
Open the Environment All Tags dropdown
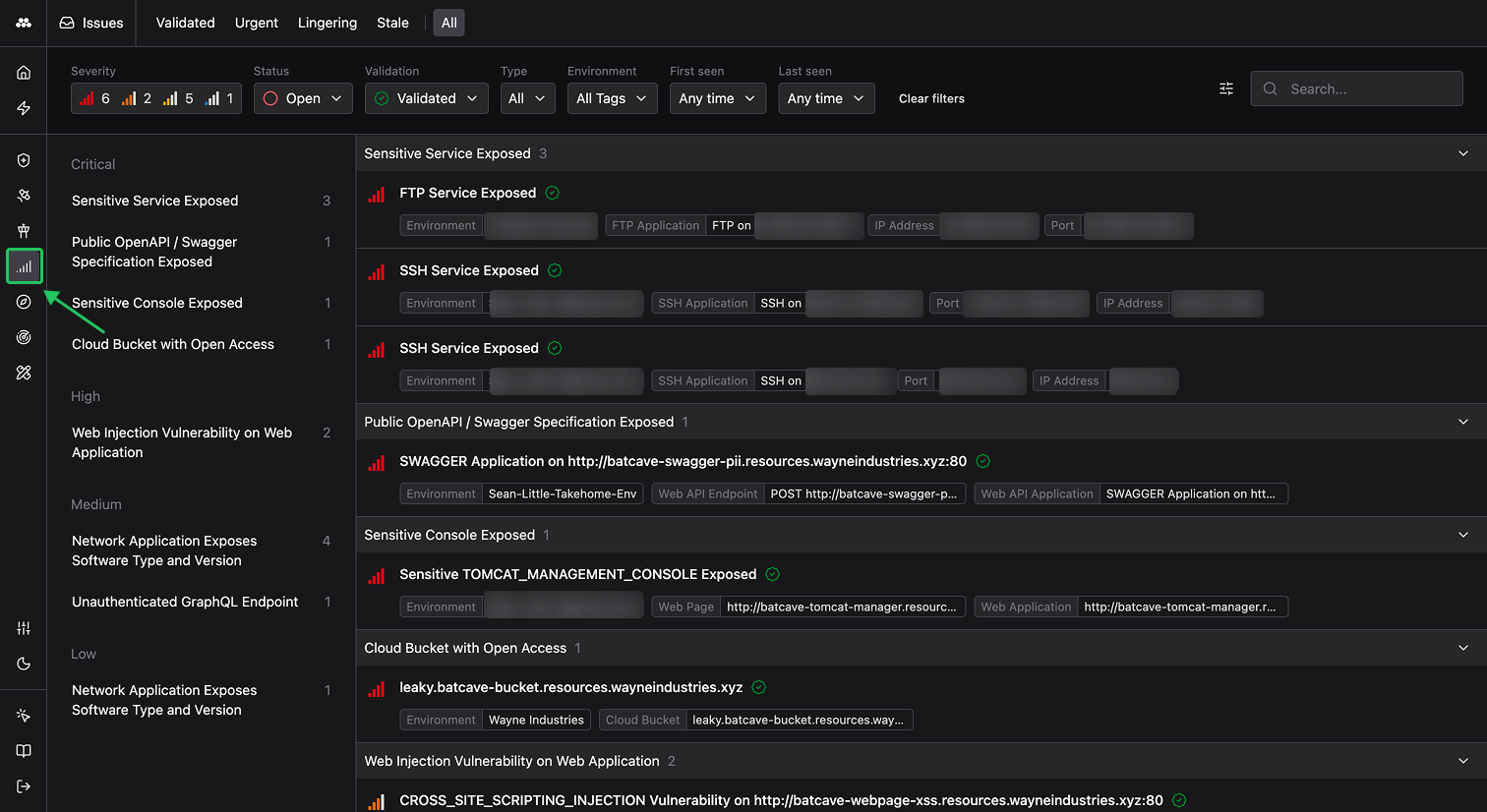coord(612,98)
